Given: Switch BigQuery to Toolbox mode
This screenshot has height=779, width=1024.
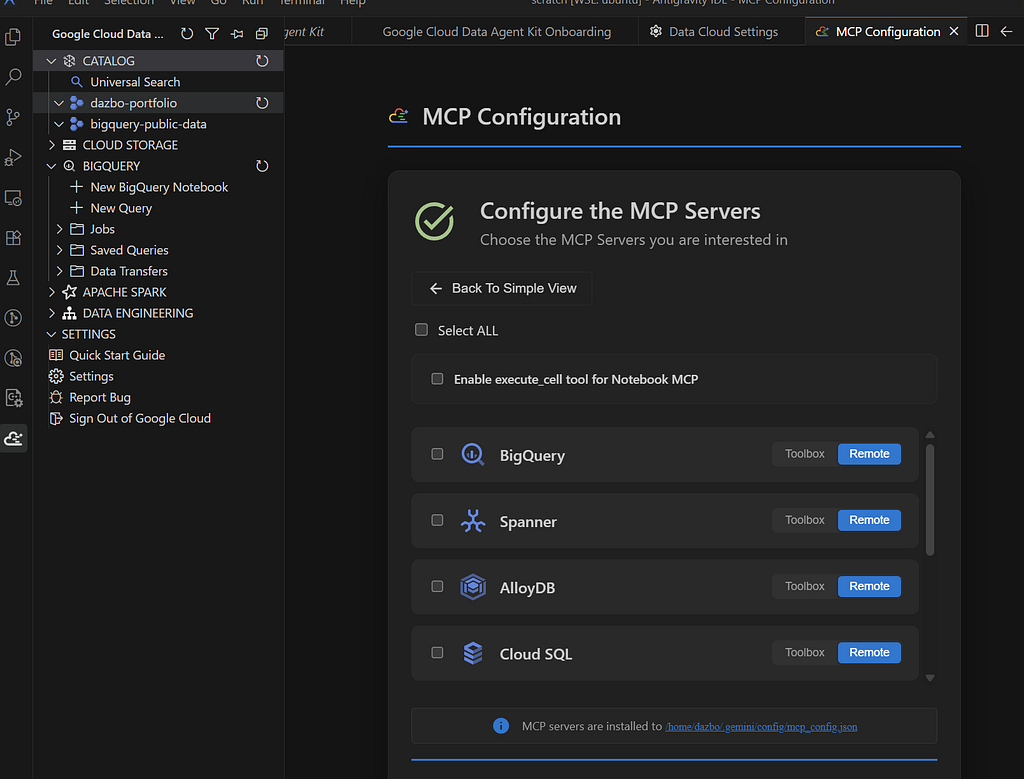Looking at the screenshot, I should click(805, 454).
